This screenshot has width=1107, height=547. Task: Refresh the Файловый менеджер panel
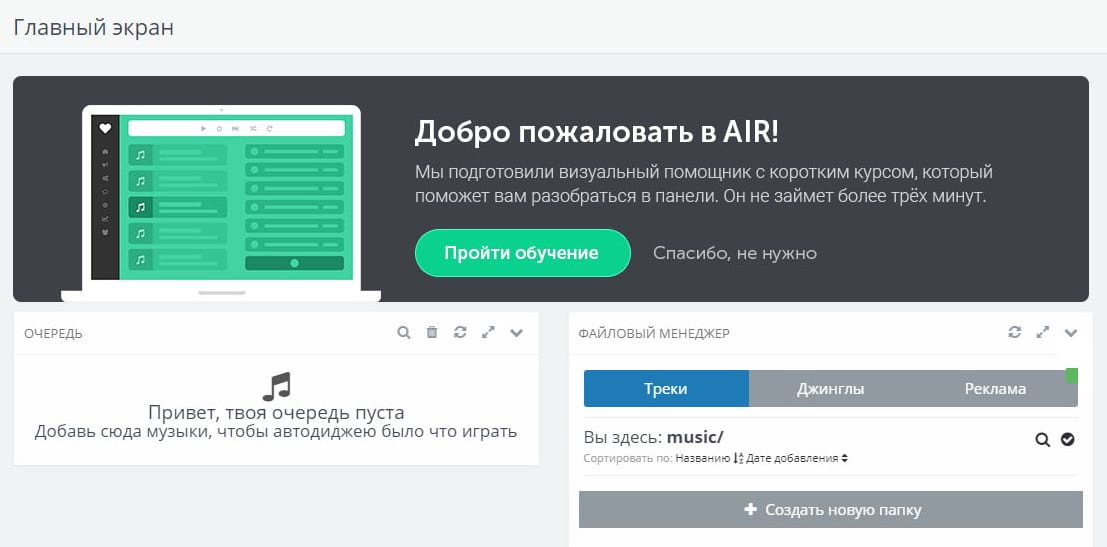point(1015,332)
